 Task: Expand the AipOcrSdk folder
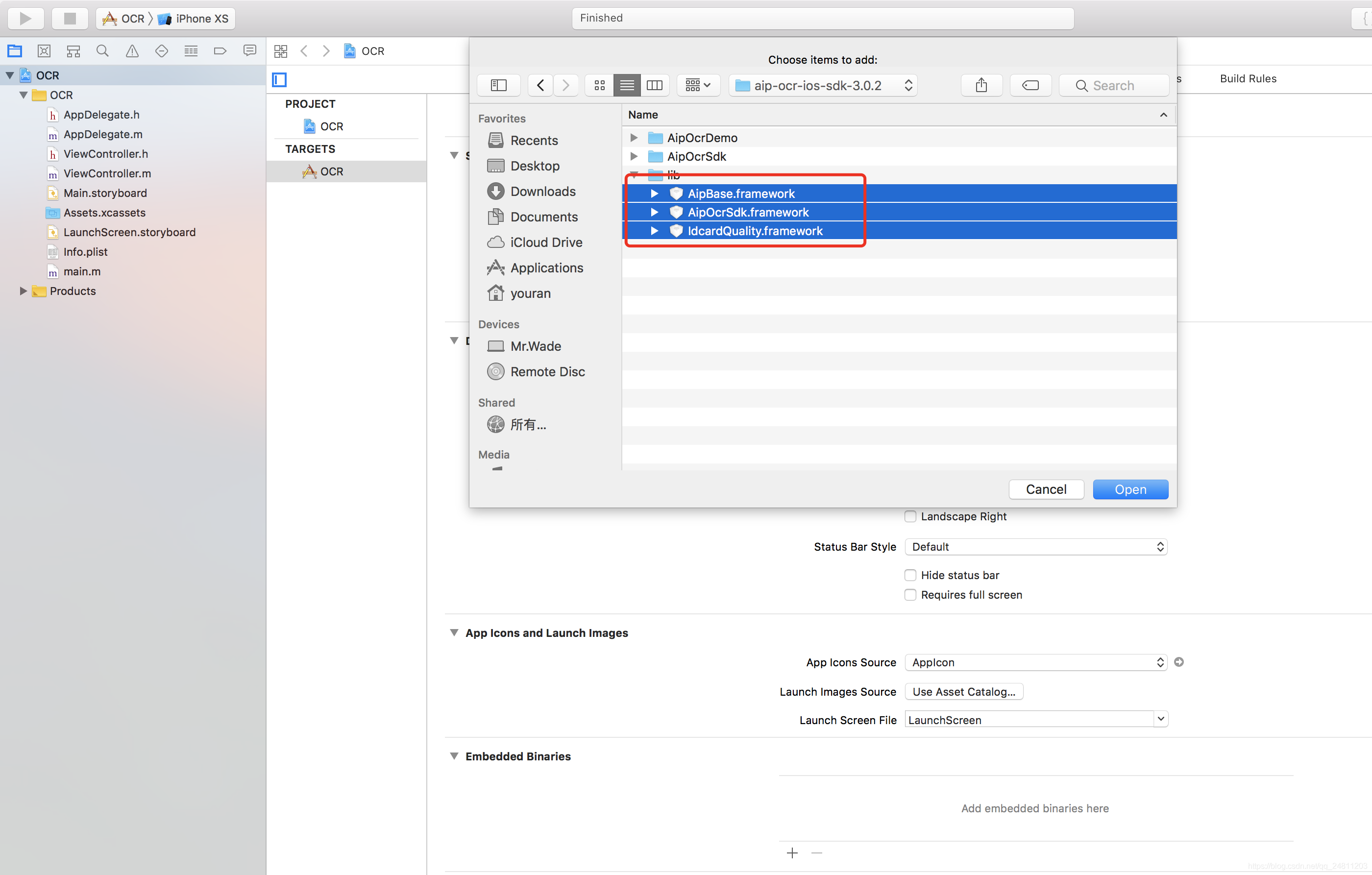click(634, 156)
